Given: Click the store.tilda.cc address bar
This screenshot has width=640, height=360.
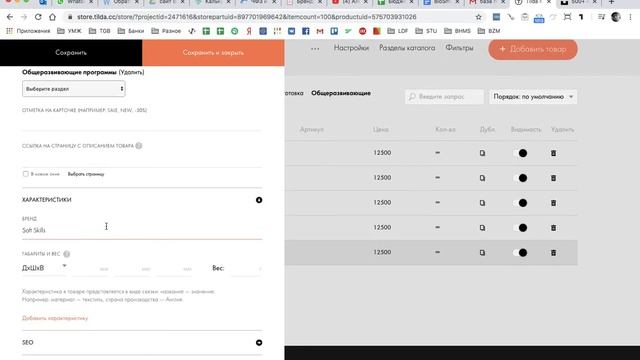Looking at the screenshot, I should (x=247, y=17).
